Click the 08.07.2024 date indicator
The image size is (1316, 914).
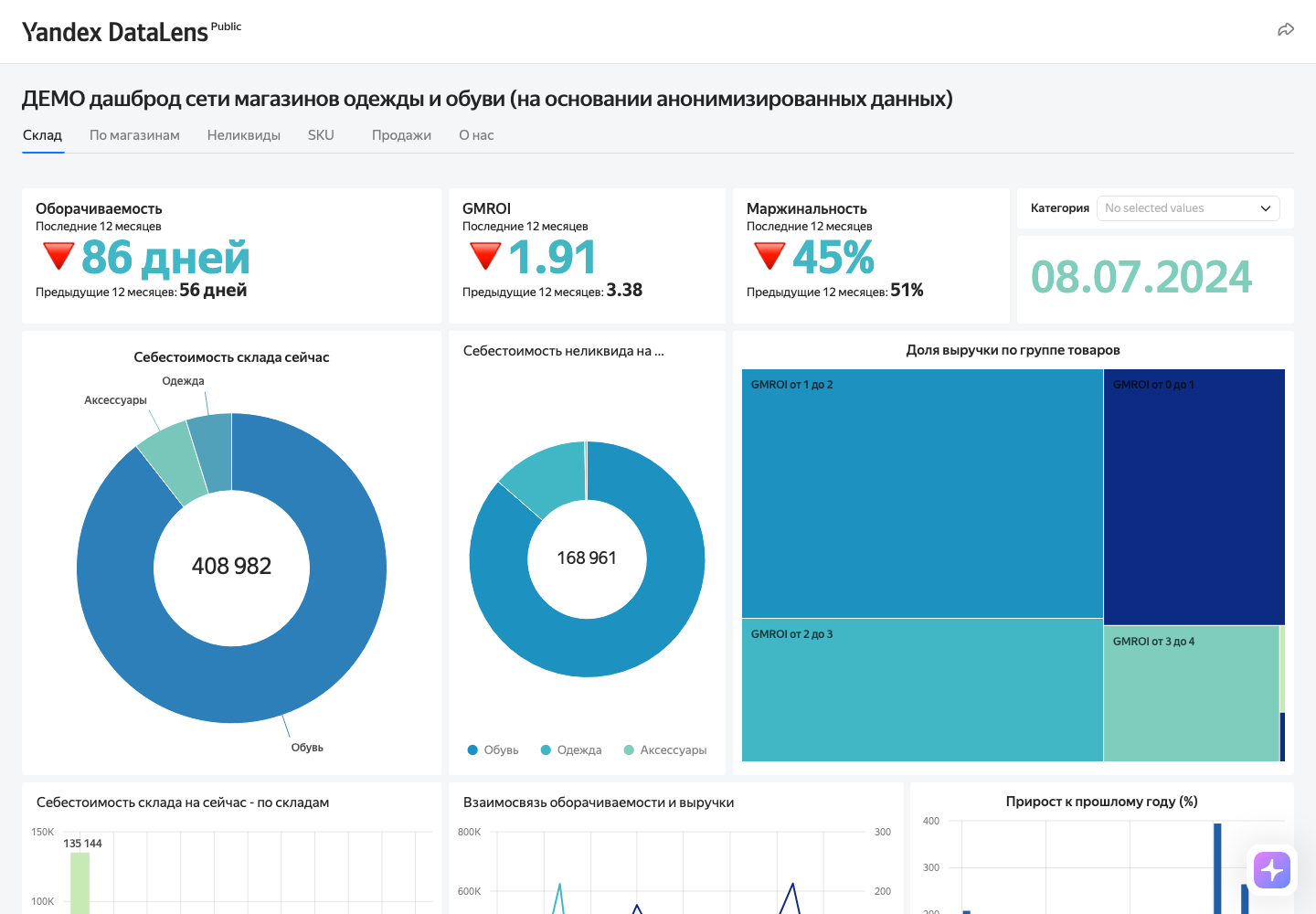click(x=1141, y=277)
